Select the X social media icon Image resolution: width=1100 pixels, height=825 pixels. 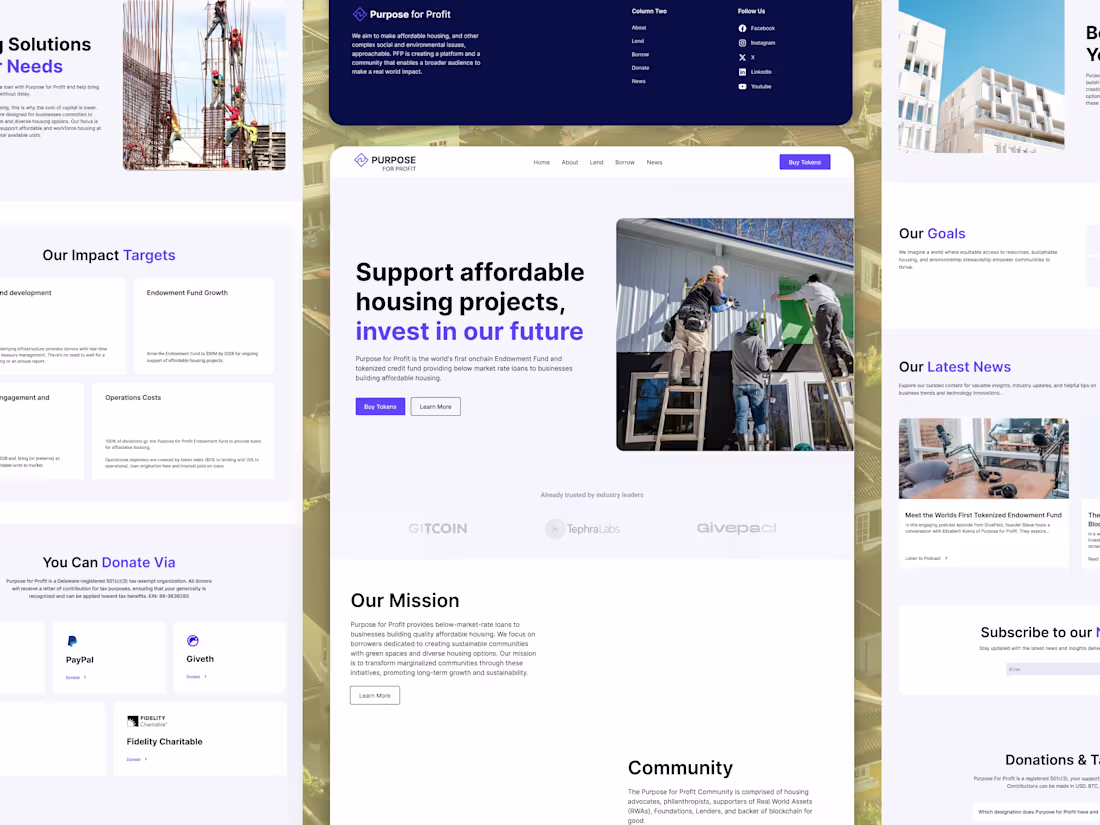744,57
